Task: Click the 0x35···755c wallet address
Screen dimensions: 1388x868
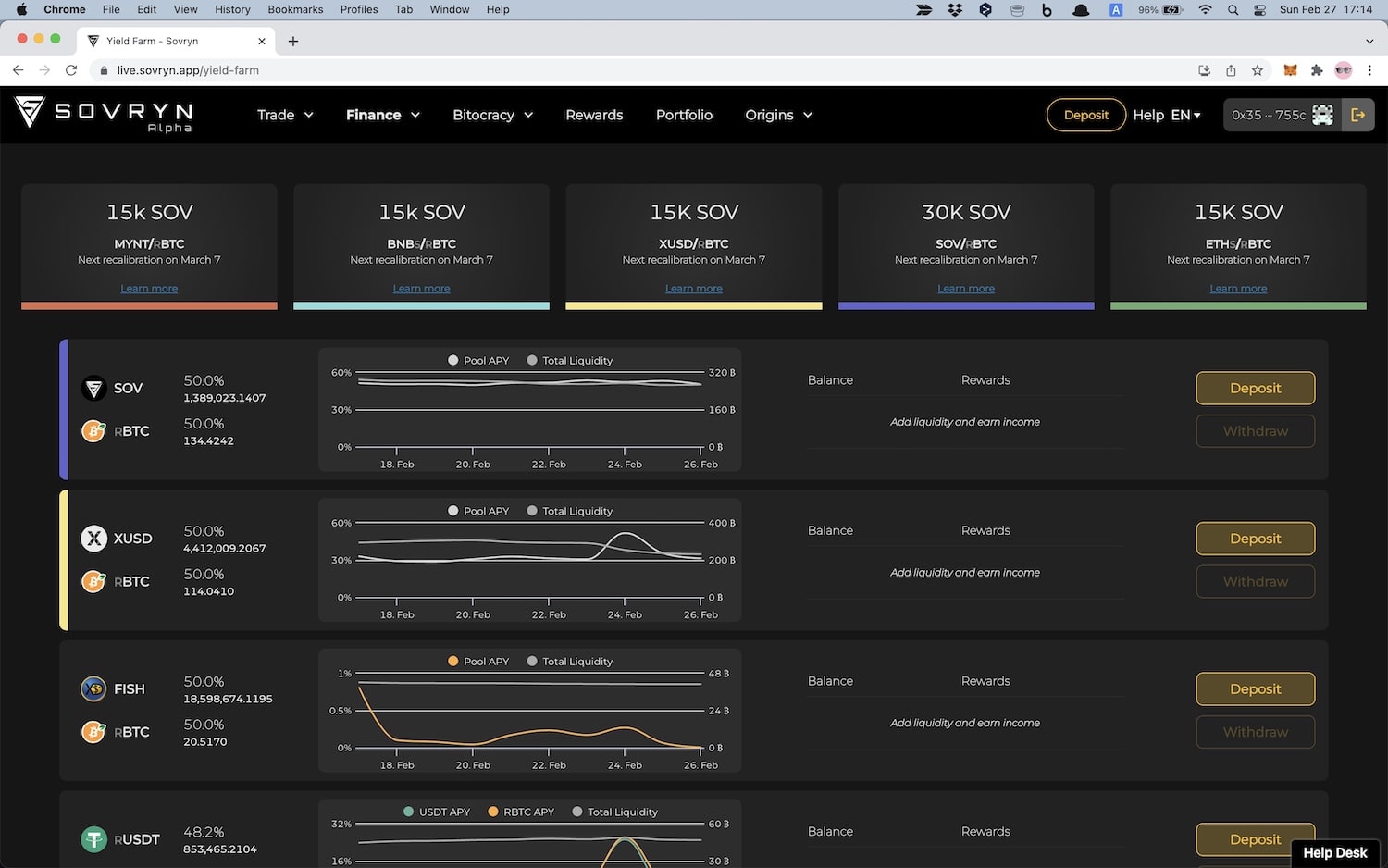Action: [x=1269, y=115]
